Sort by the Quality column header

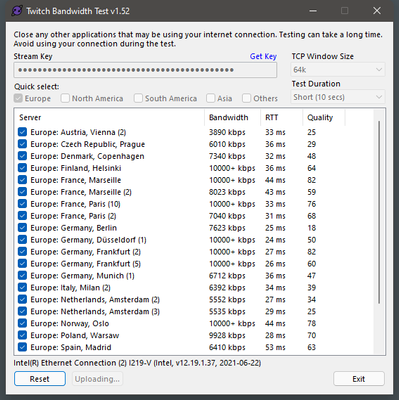click(x=324, y=117)
